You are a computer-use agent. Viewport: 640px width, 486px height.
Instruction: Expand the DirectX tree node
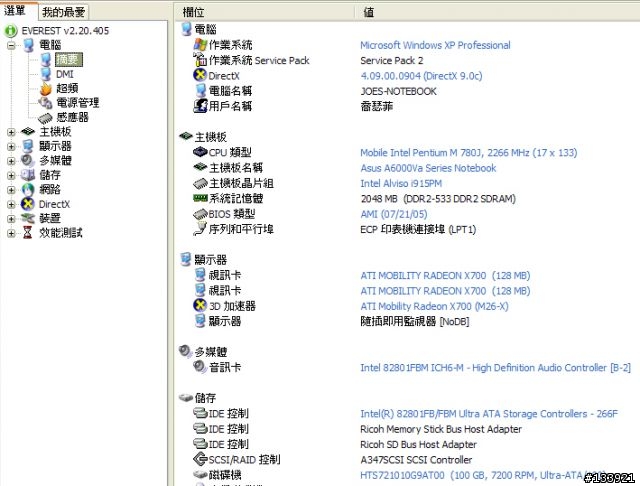[11, 204]
